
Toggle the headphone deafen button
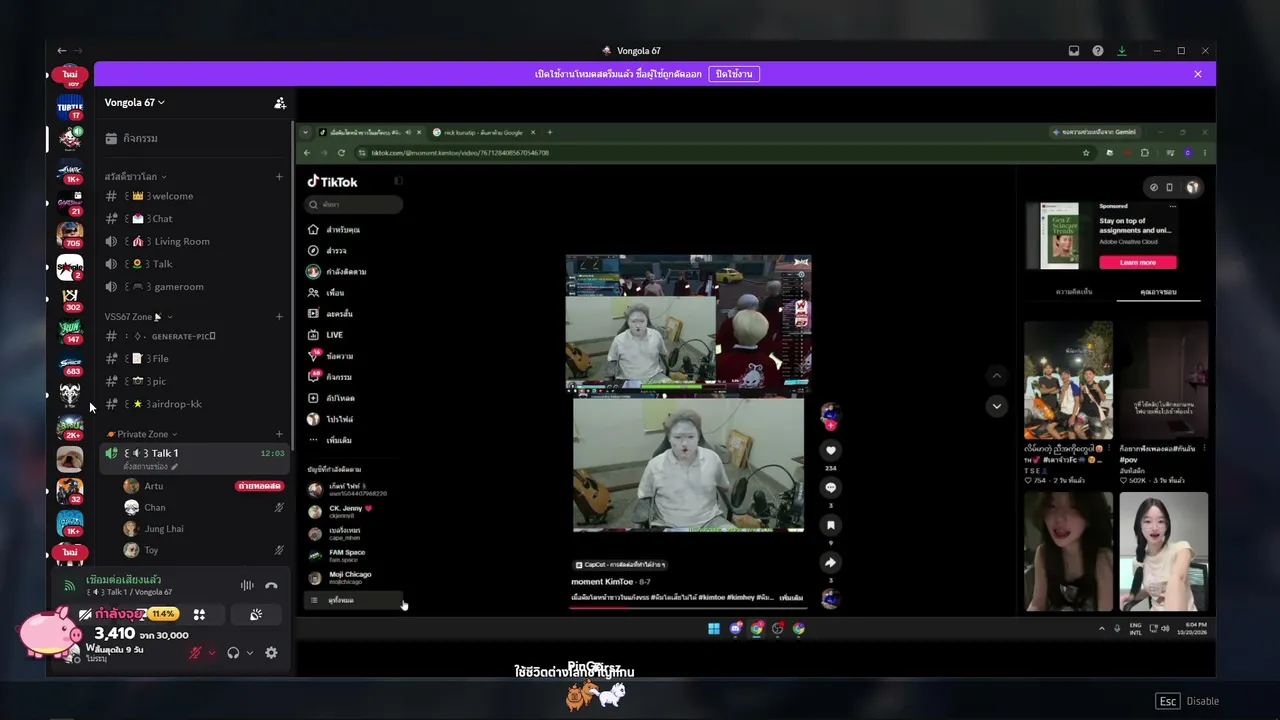[233, 653]
